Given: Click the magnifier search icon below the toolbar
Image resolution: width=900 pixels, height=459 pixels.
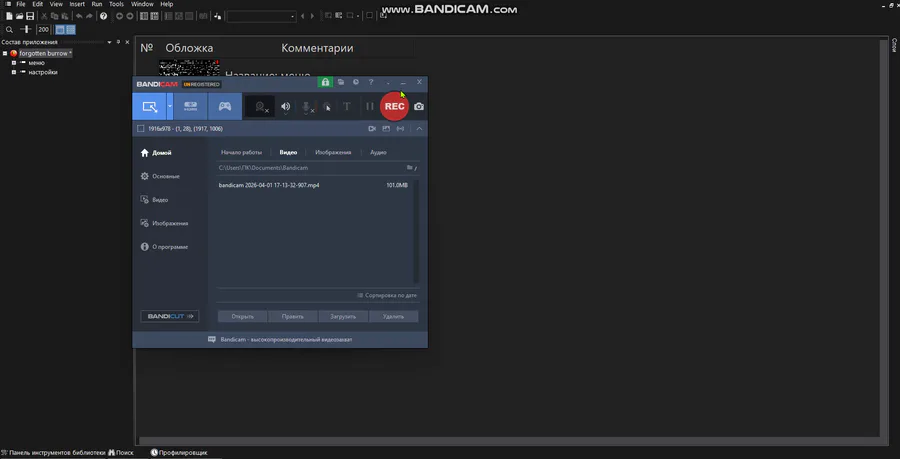Looking at the screenshot, I should pos(9,29).
